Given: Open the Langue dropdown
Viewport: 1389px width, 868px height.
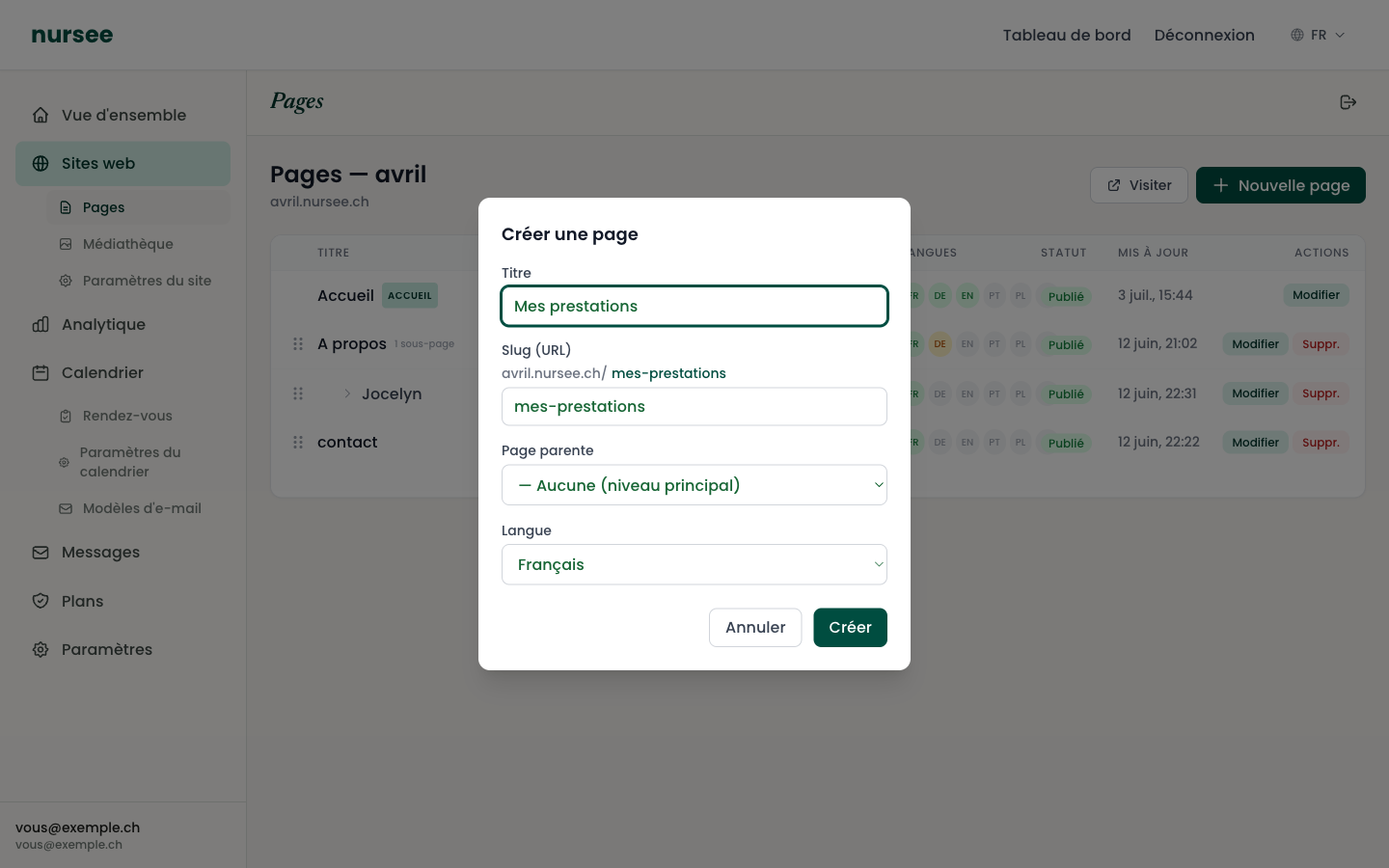Looking at the screenshot, I should pyautogui.click(x=694, y=564).
